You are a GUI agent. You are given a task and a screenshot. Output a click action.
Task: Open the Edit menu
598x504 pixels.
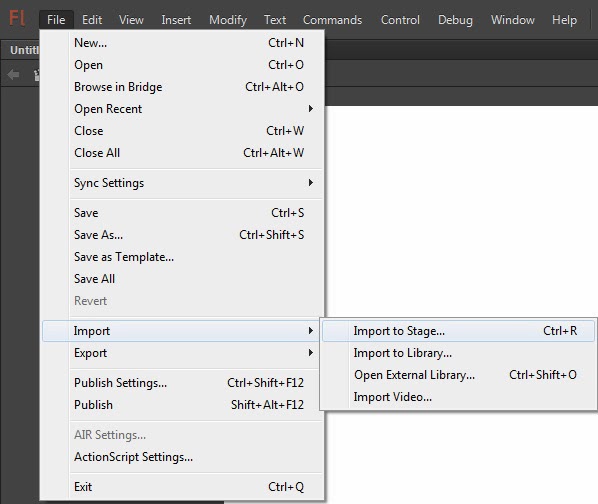tap(92, 20)
